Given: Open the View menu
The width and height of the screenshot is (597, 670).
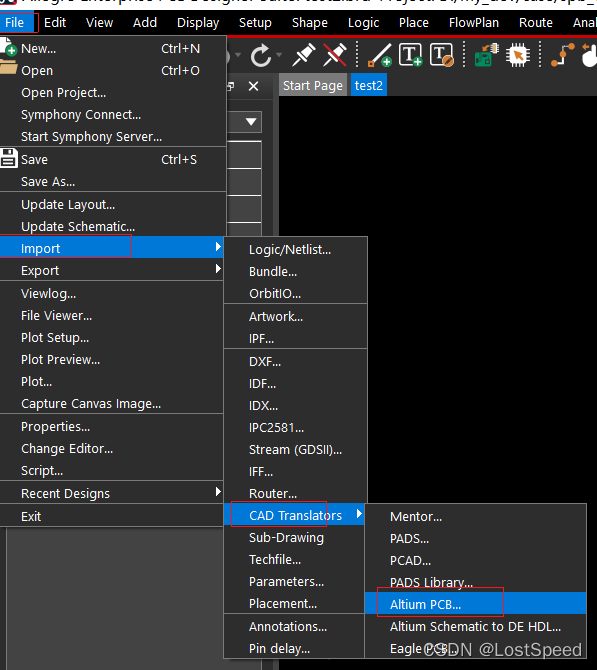Looking at the screenshot, I should click(x=100, y=23).
